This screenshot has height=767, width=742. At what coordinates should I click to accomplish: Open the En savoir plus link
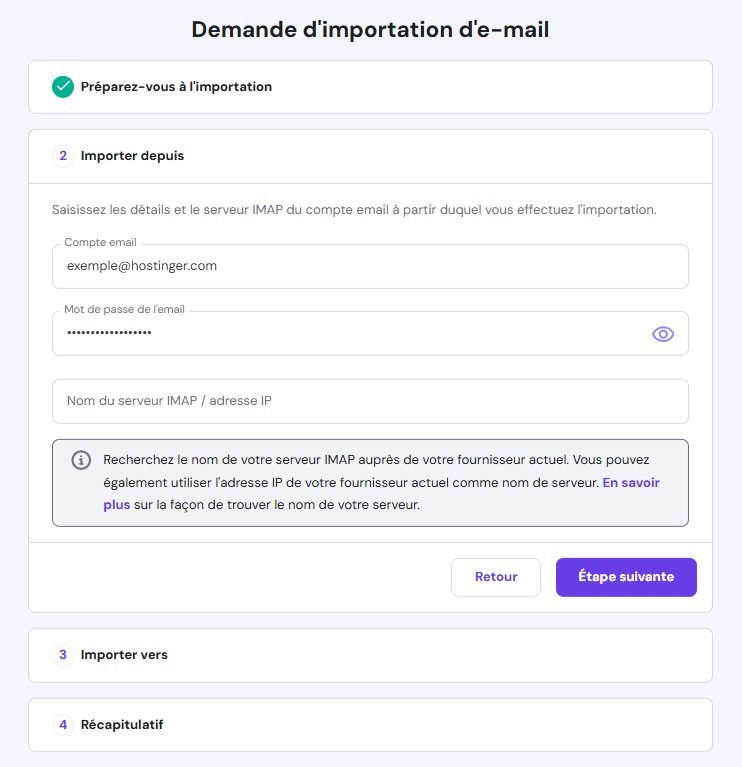coord(630,482)
